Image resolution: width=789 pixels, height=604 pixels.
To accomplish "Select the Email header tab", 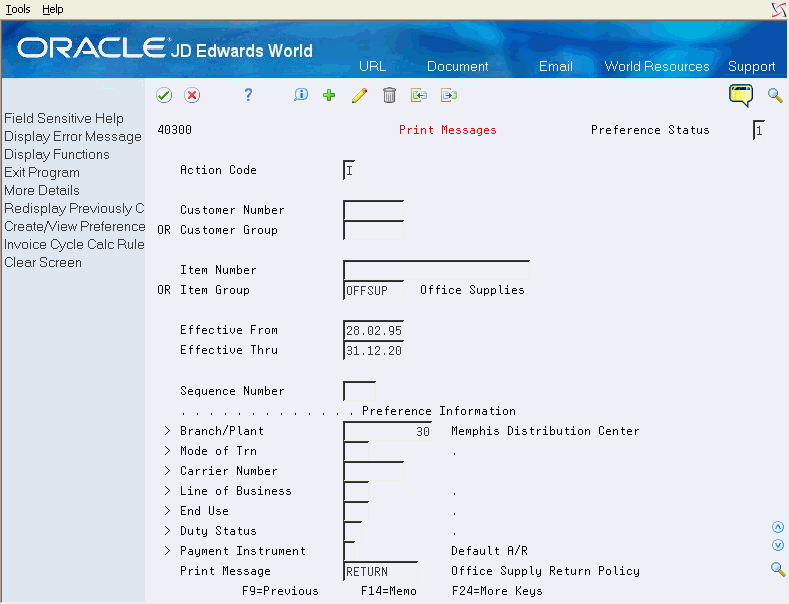I will point(556,66).
